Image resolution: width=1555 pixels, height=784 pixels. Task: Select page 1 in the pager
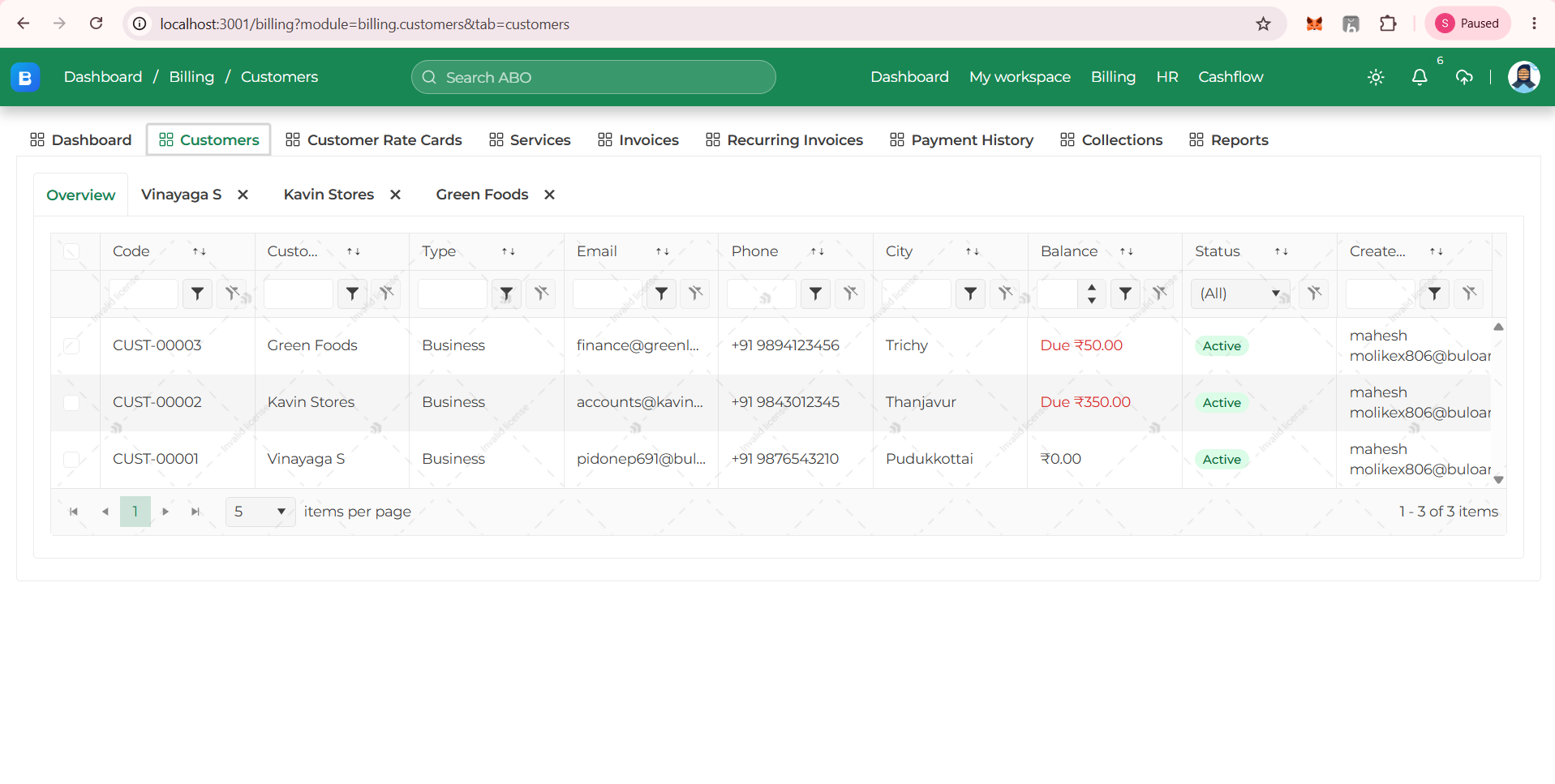[x=135, y=512]
